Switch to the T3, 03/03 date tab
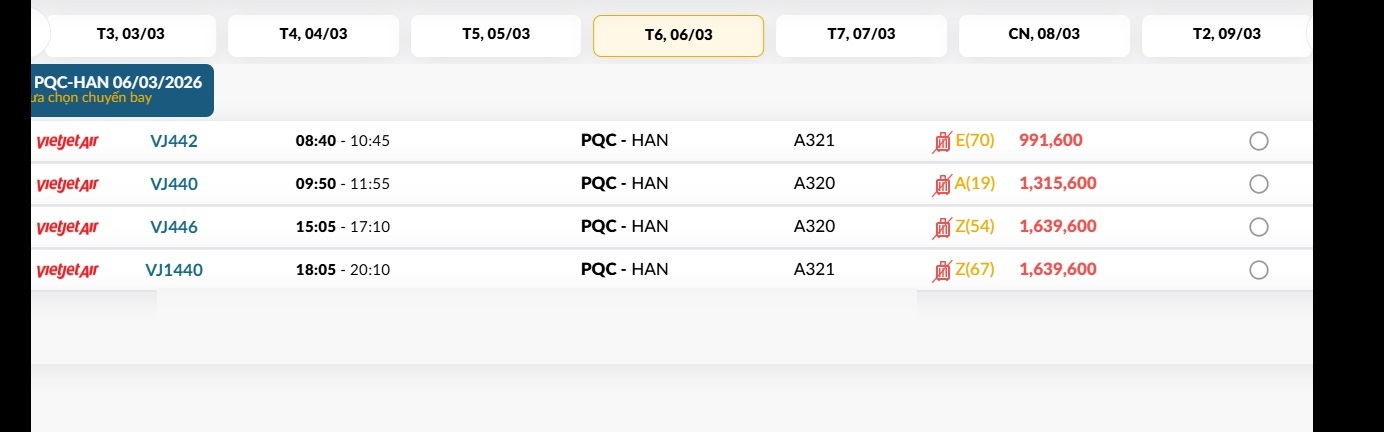 pos(131,34)
